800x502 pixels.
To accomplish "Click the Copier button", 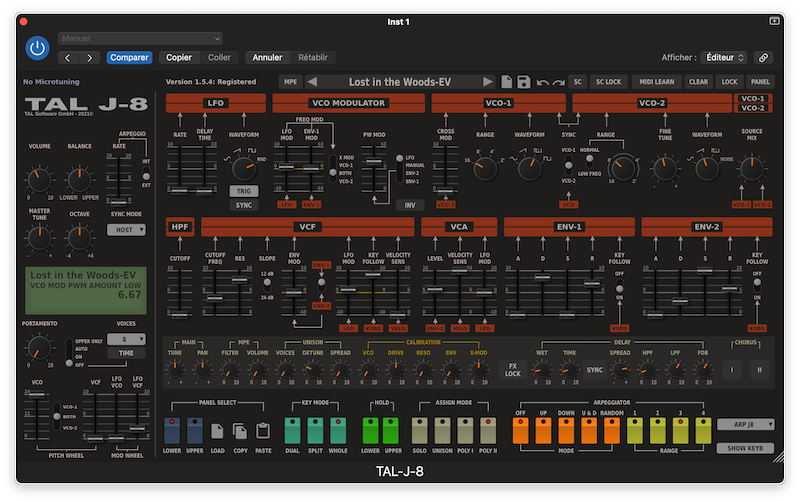I will click(x=179, y=58).
